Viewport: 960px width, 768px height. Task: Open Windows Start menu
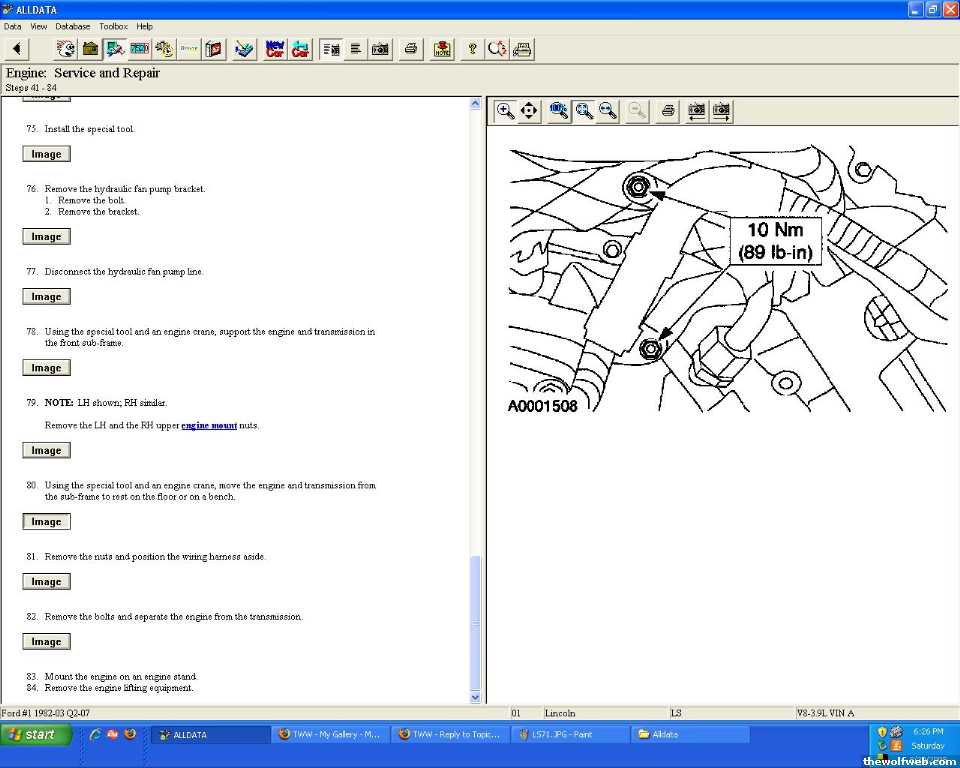(x=36, y=734)
